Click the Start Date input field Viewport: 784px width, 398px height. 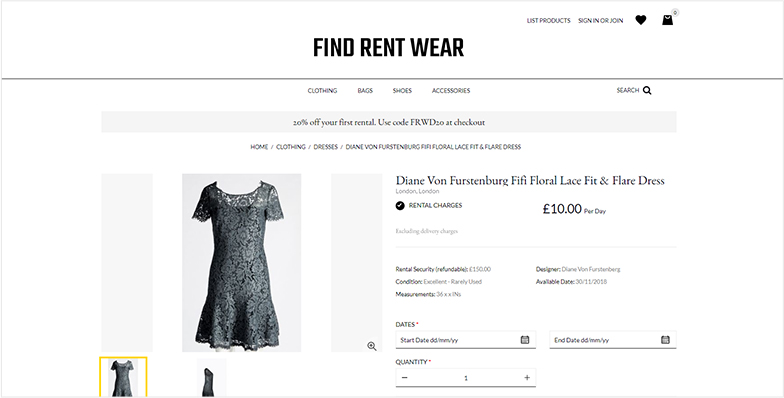(x=466, y=340)
